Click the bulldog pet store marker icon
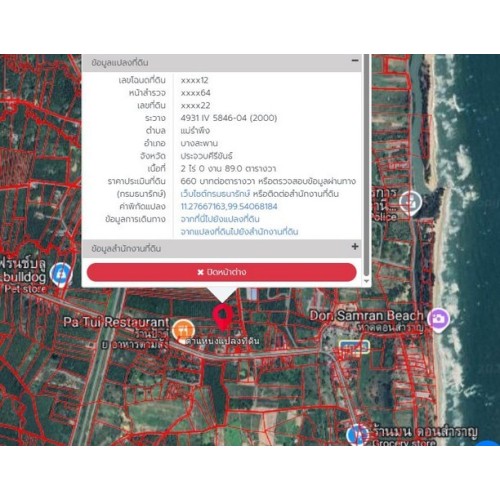The width and height of the screenshot is (500, 500). 61,274
